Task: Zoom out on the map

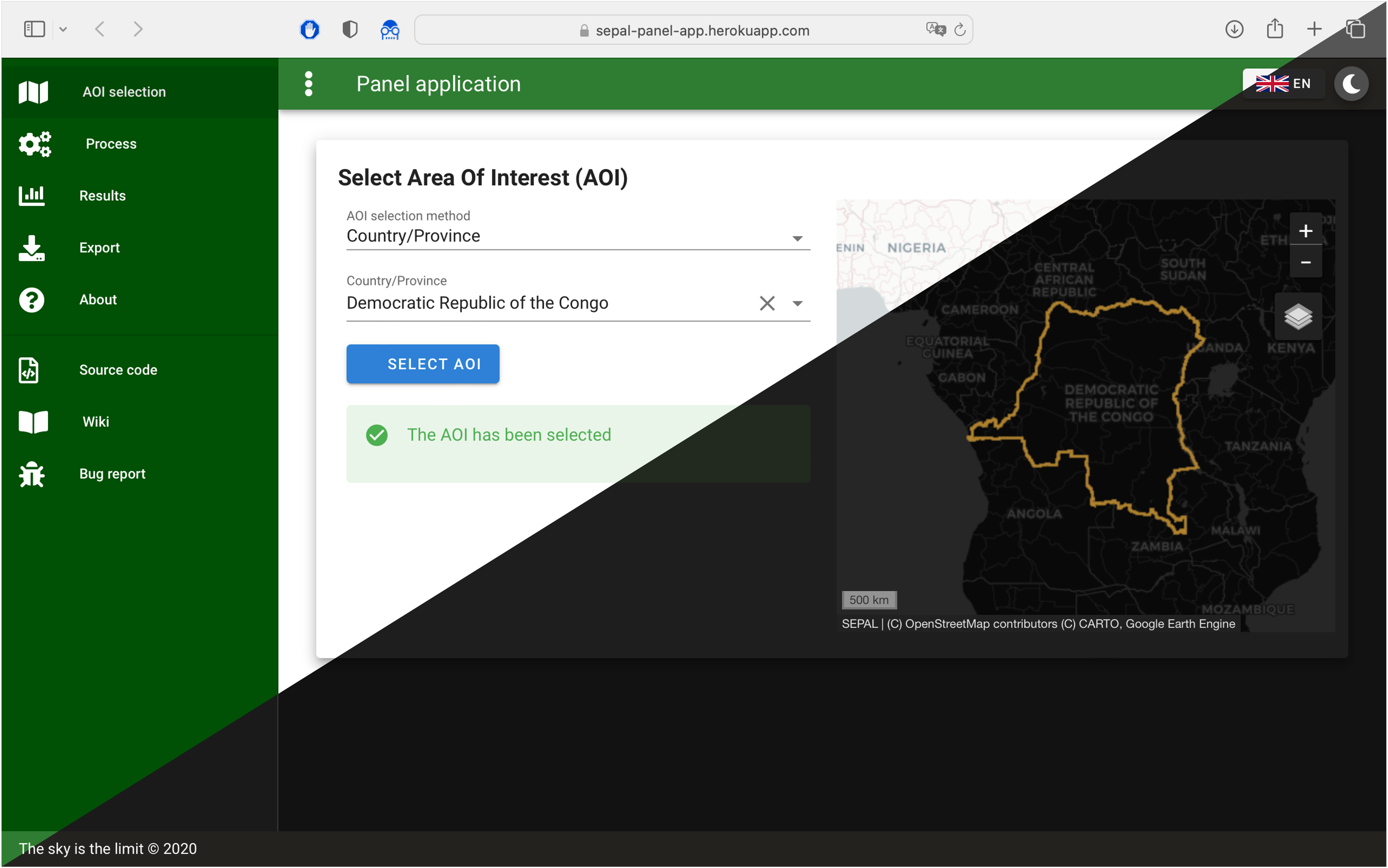Action: 1305,263
